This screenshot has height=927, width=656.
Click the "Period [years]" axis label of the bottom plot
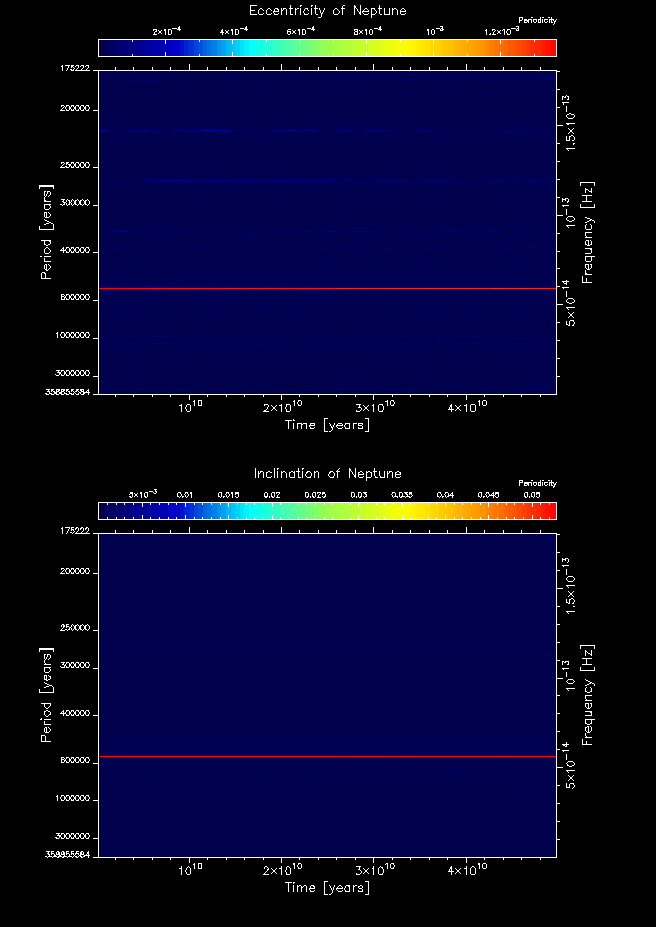(x=46, y=694)
